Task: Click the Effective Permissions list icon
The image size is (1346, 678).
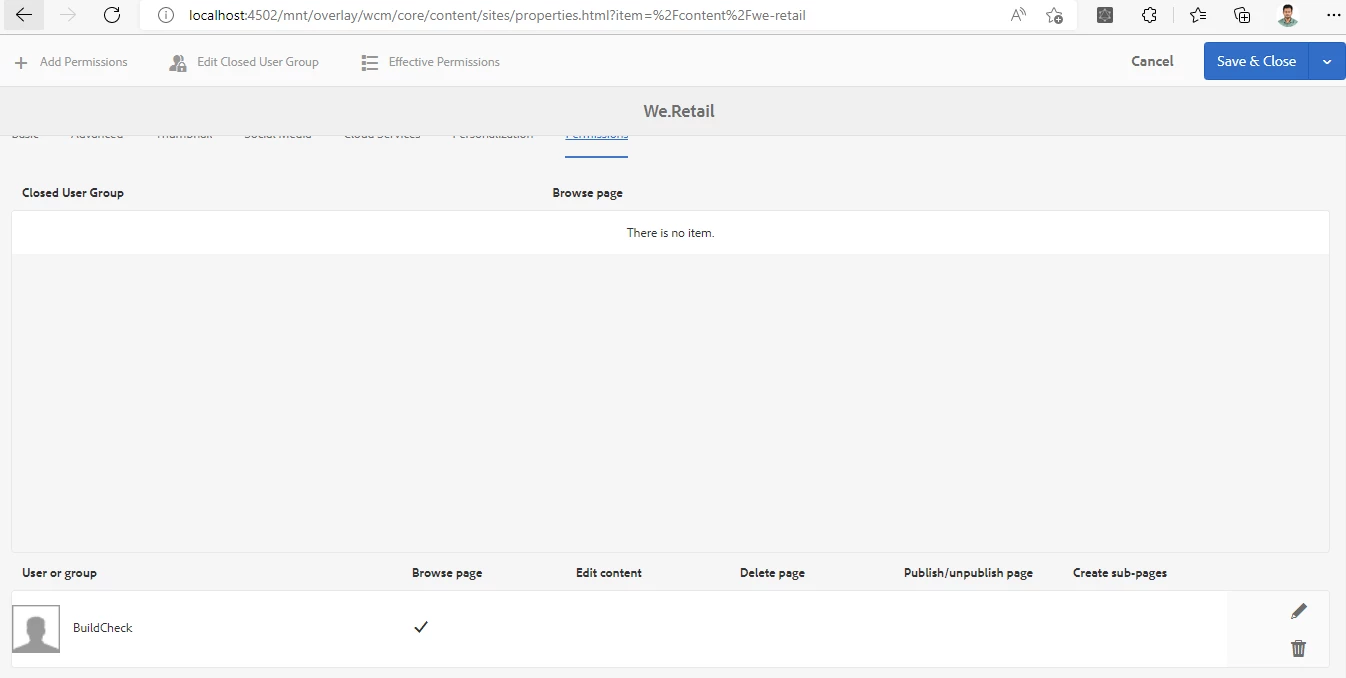Action: (370, 63)
